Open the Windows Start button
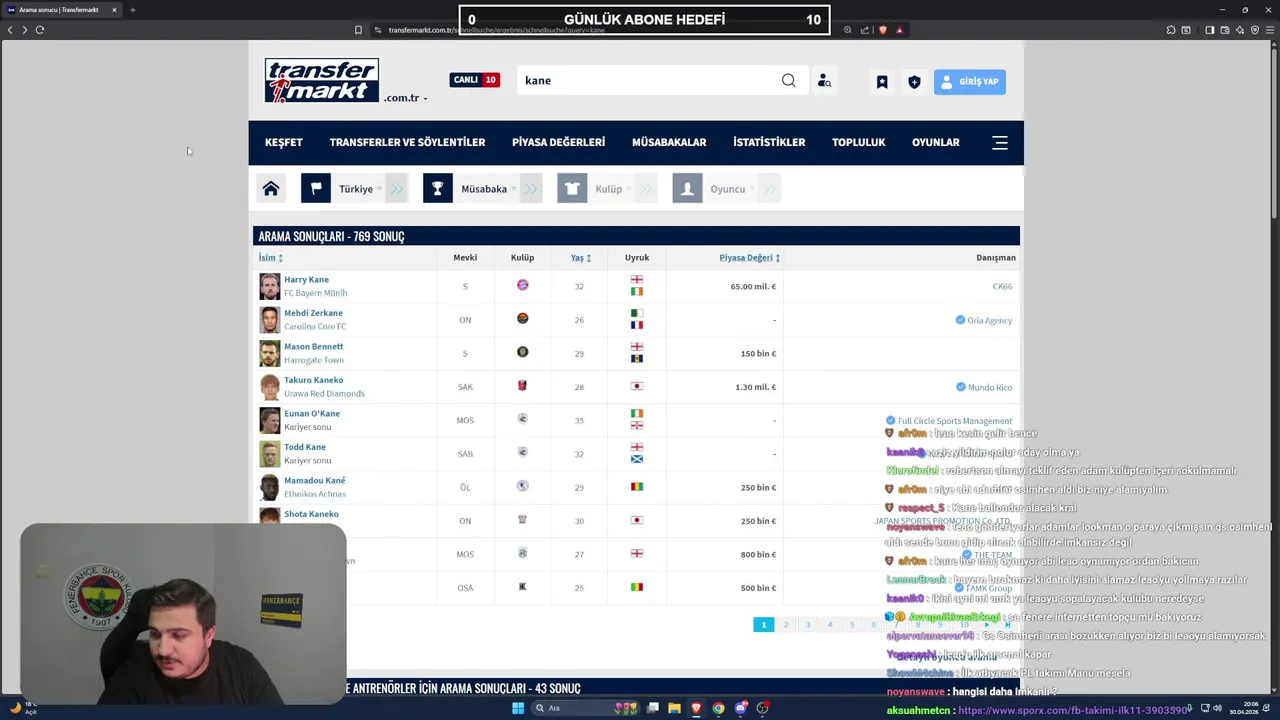This screenshot has height=720, width=1280. click(518, 708)
